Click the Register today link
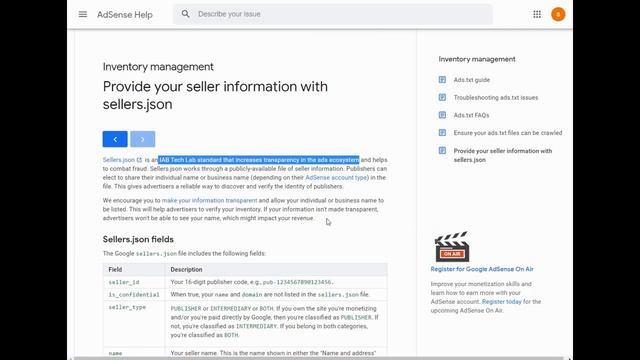Viewport: 640px width, 360px height. 502,302
